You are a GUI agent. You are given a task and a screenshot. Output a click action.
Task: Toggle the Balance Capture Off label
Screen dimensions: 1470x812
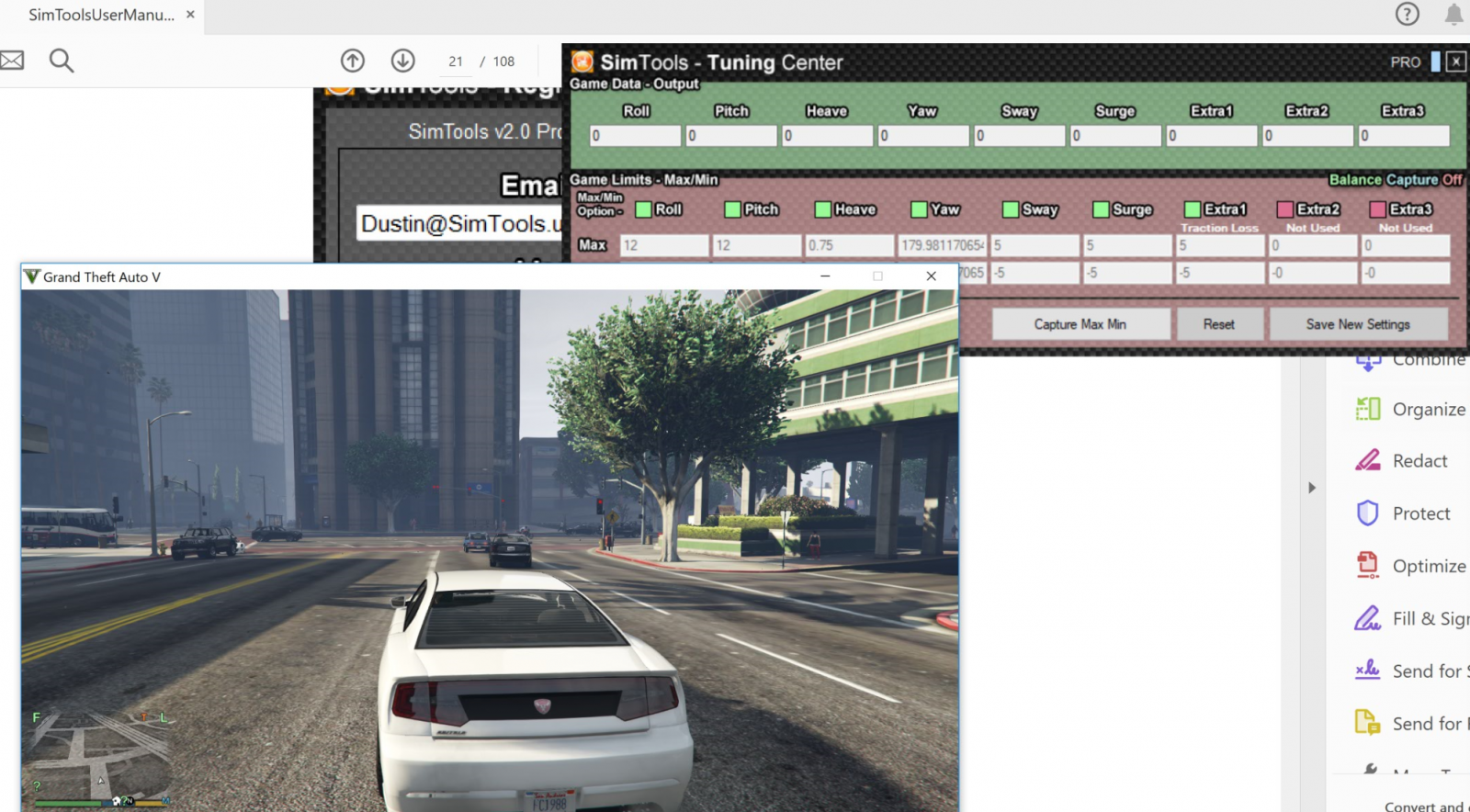pyautogui.click(x=1396, y=180)
